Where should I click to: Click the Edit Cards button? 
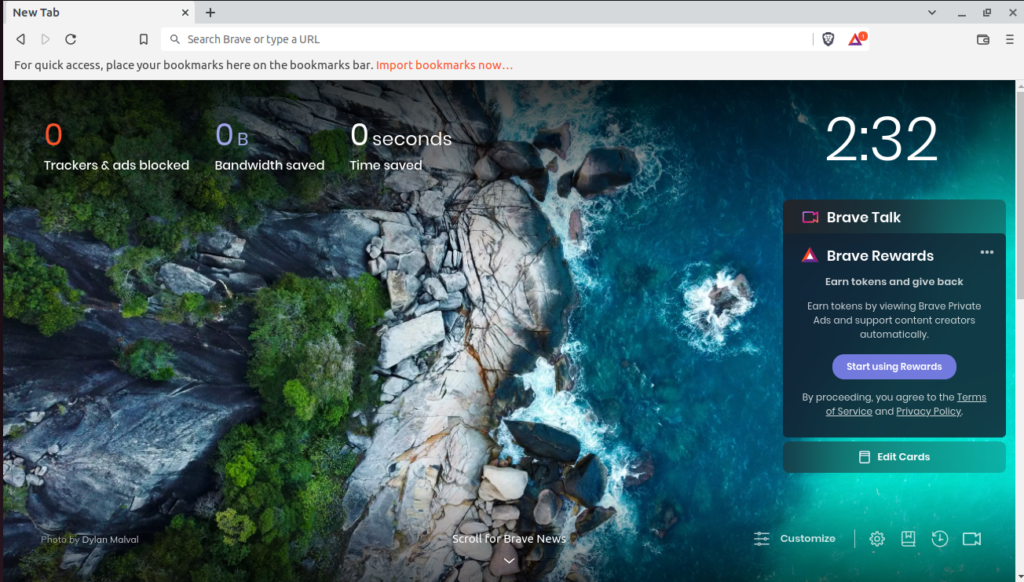coord(894,457)
